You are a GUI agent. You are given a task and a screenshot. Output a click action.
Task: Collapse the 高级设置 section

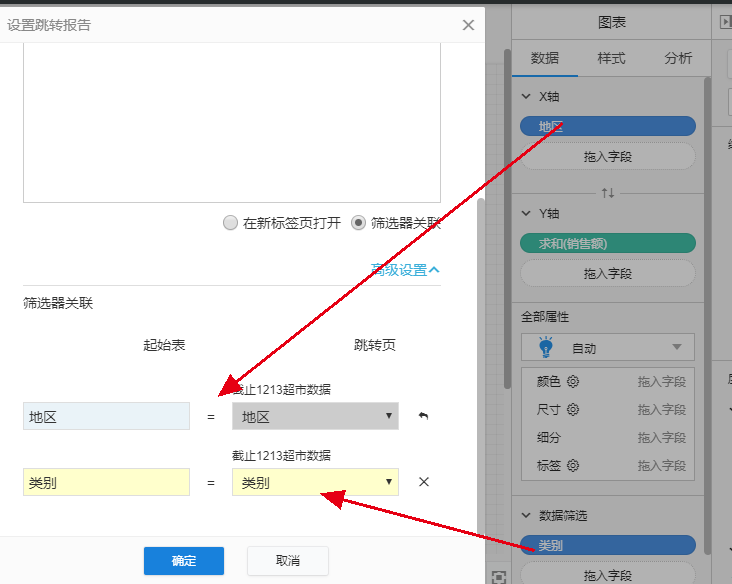point(405,270)
